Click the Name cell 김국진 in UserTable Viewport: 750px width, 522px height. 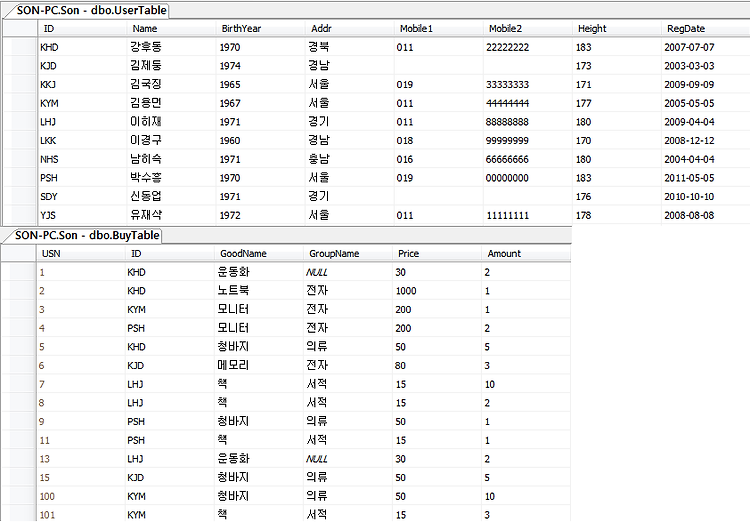(171, 84)
